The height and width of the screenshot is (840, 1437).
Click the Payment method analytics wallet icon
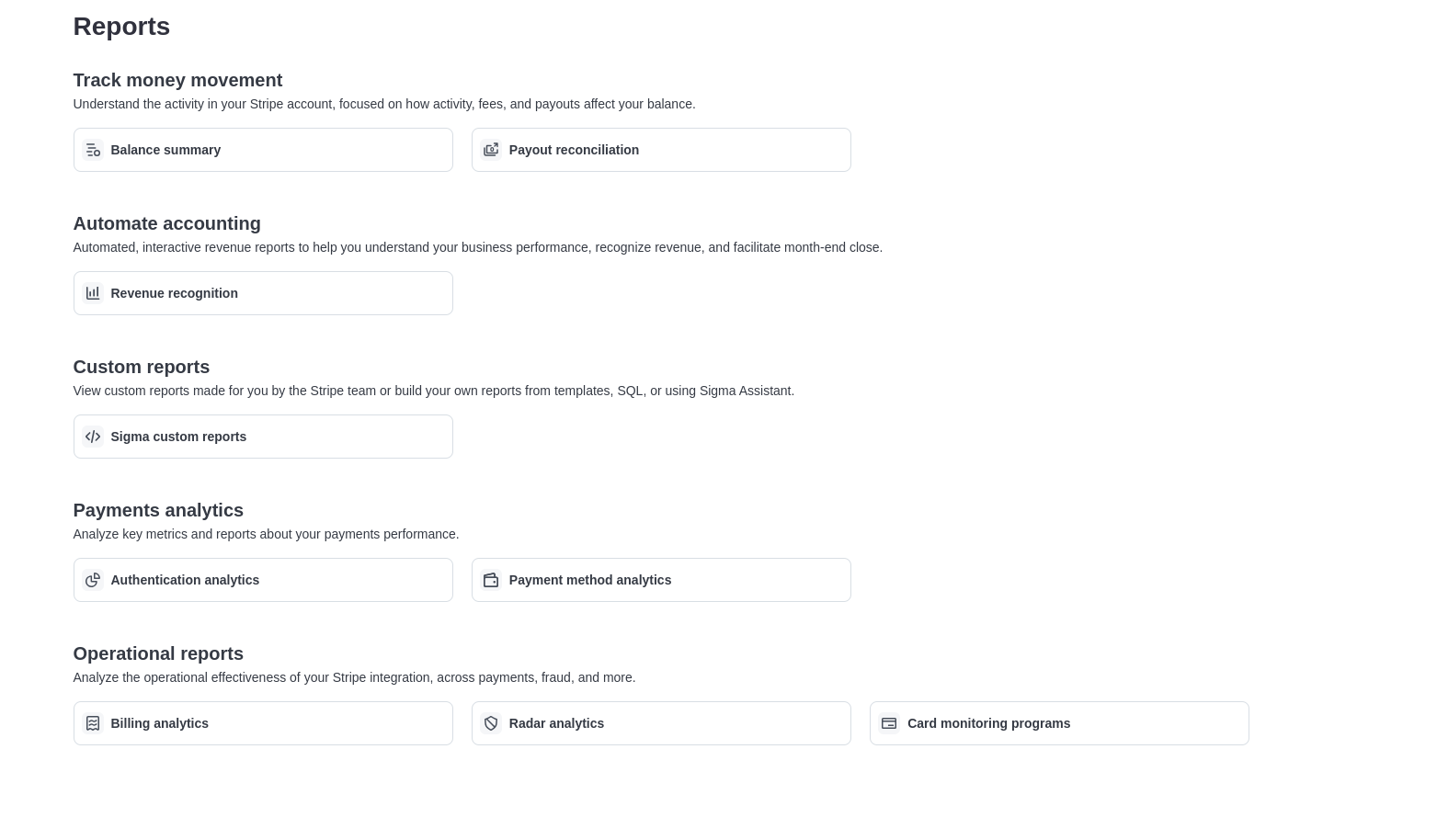pyautogui.click(x=491, y=579)
